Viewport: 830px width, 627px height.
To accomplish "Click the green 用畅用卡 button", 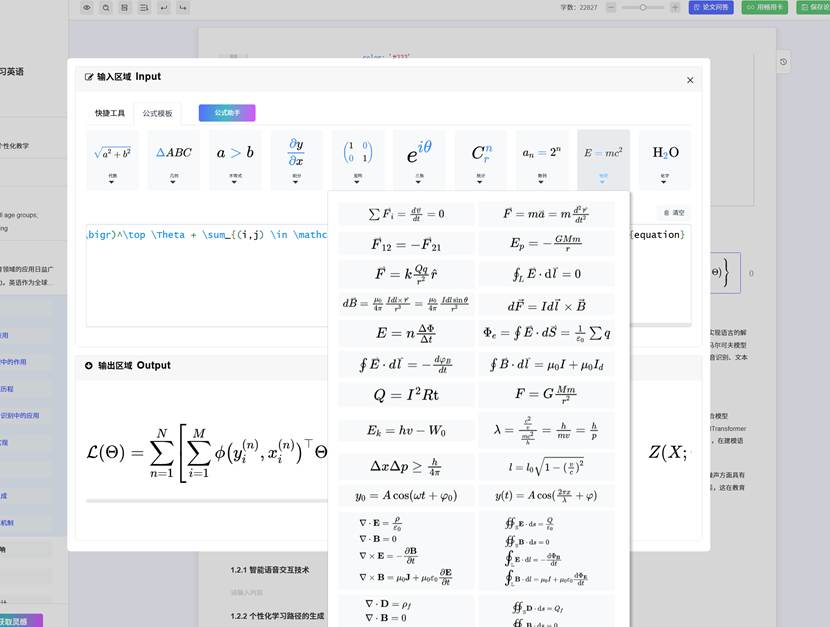I will pyautogui.click(x=764, y=7).
